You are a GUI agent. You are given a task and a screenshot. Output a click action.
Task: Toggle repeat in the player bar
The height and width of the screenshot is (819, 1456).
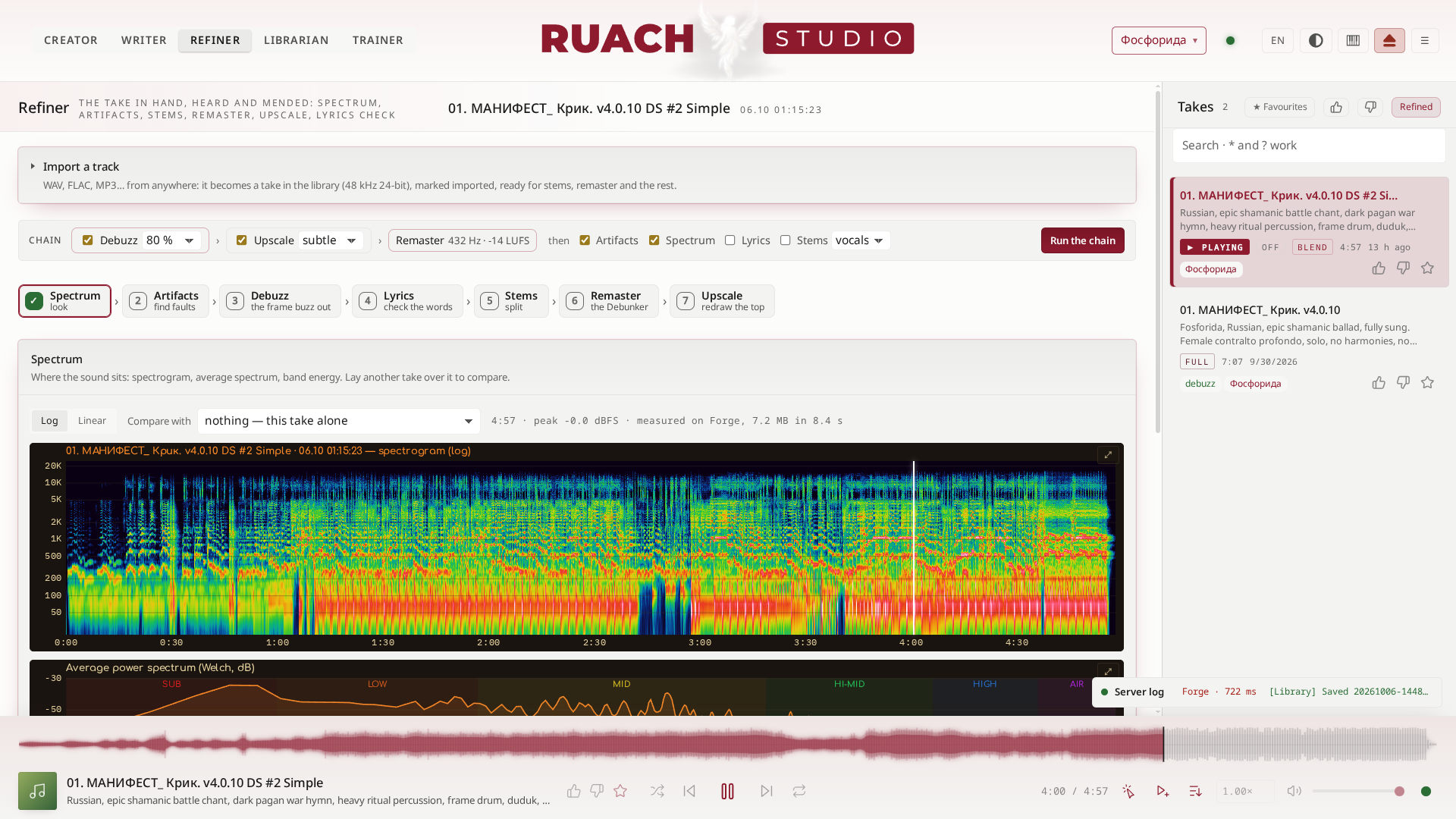799,791
